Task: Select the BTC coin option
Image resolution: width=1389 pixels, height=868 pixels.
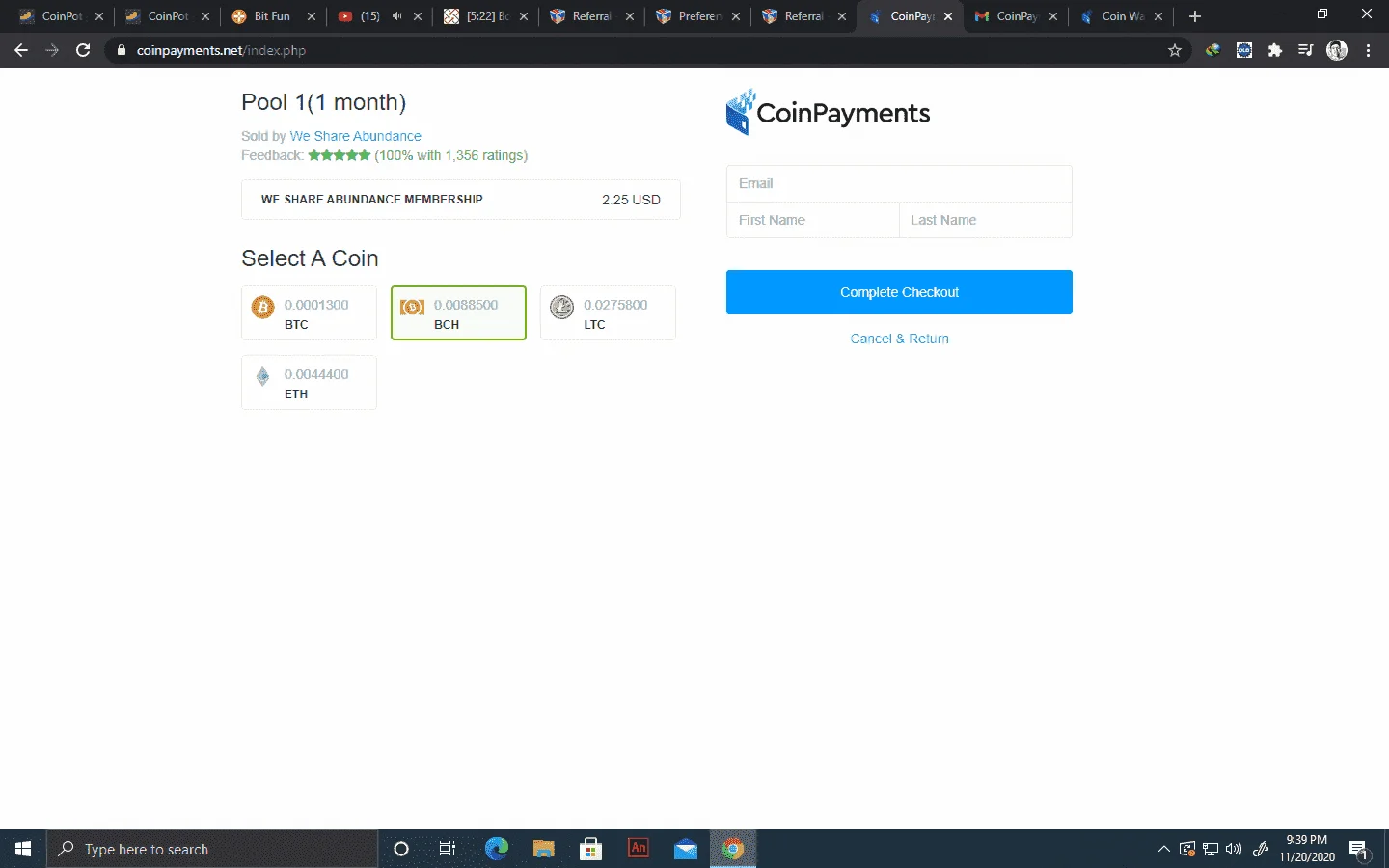Action: coord(309,313)
